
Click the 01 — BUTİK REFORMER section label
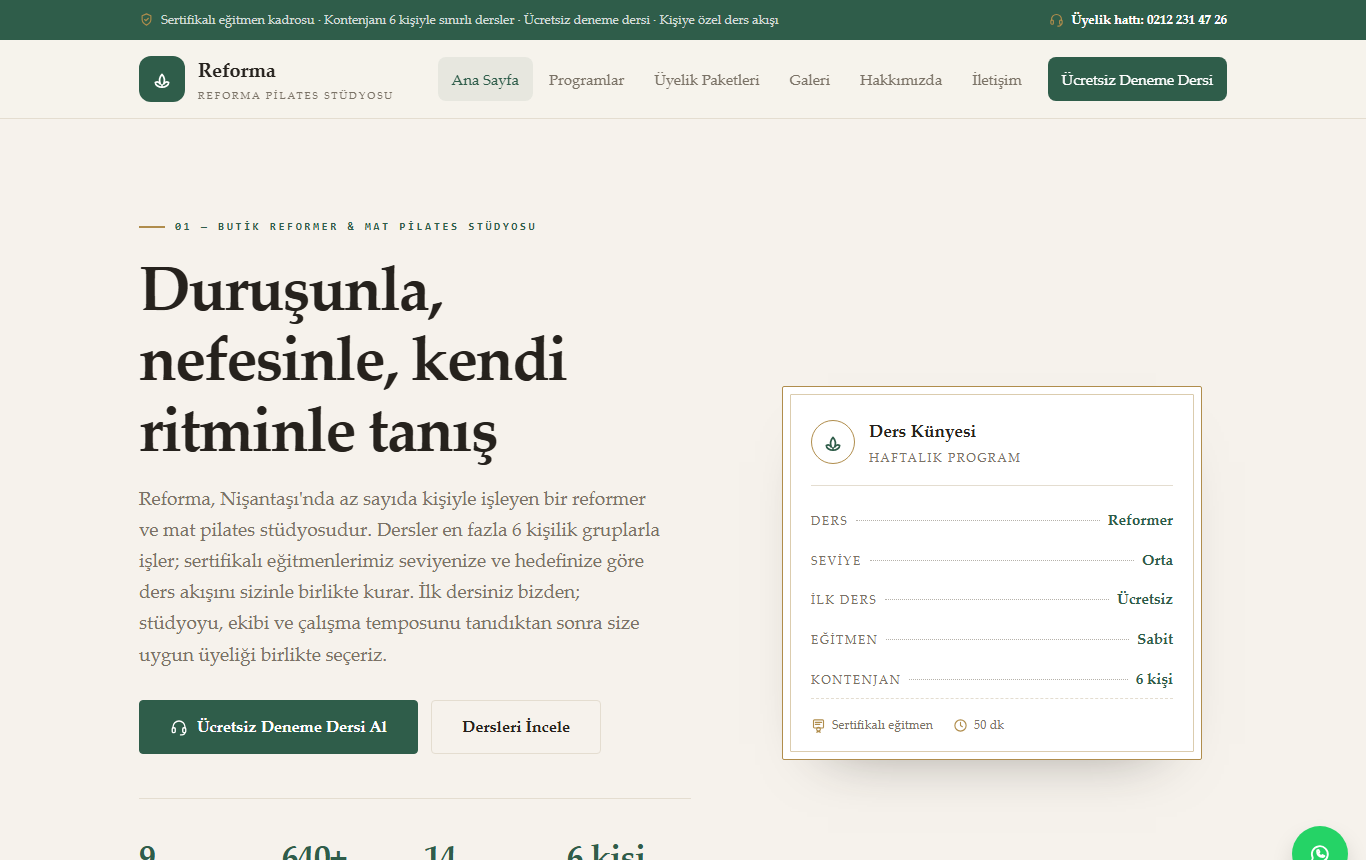[x=355, y=227]
